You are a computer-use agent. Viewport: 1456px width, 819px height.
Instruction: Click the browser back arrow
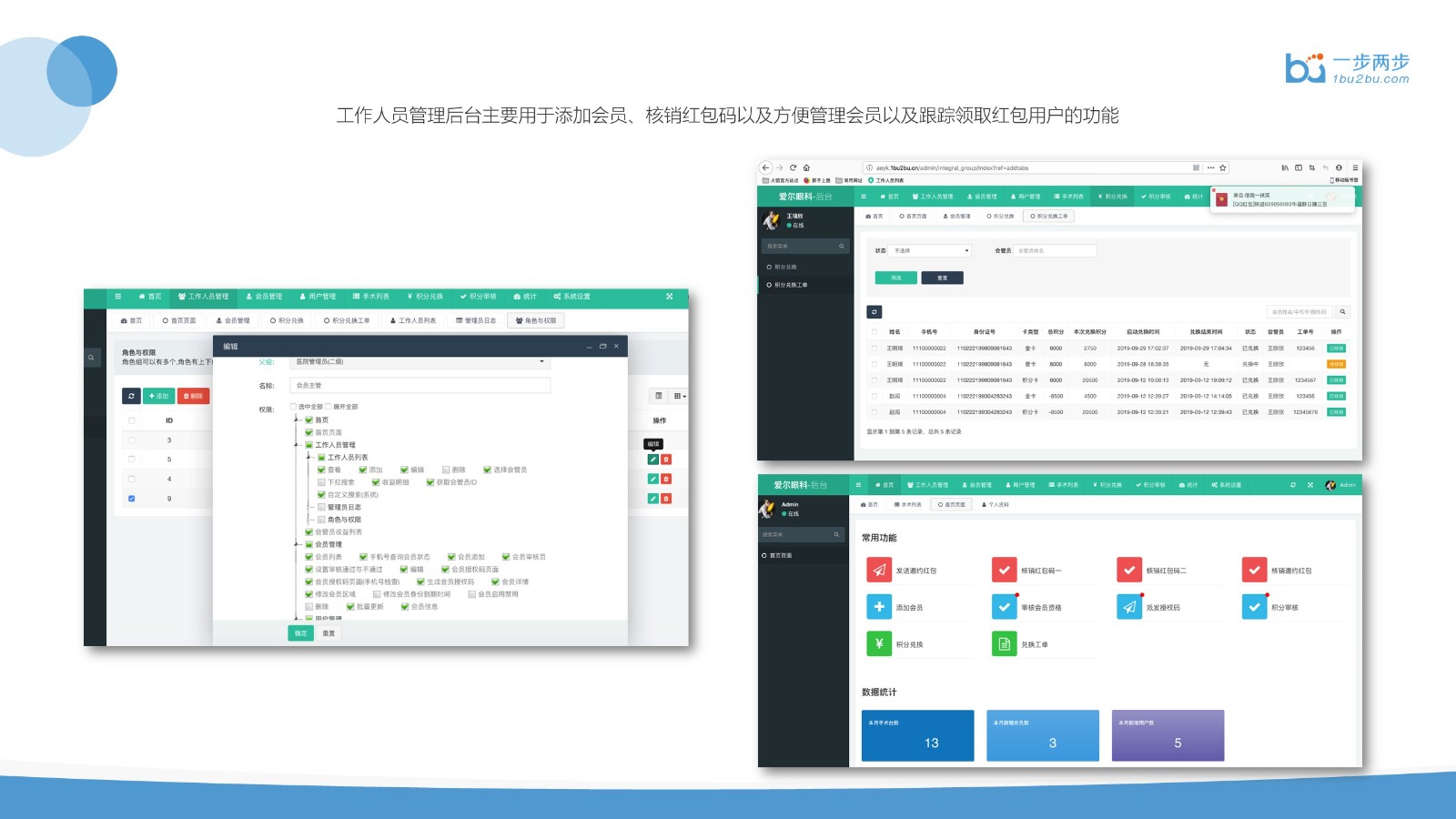[766, 167]
